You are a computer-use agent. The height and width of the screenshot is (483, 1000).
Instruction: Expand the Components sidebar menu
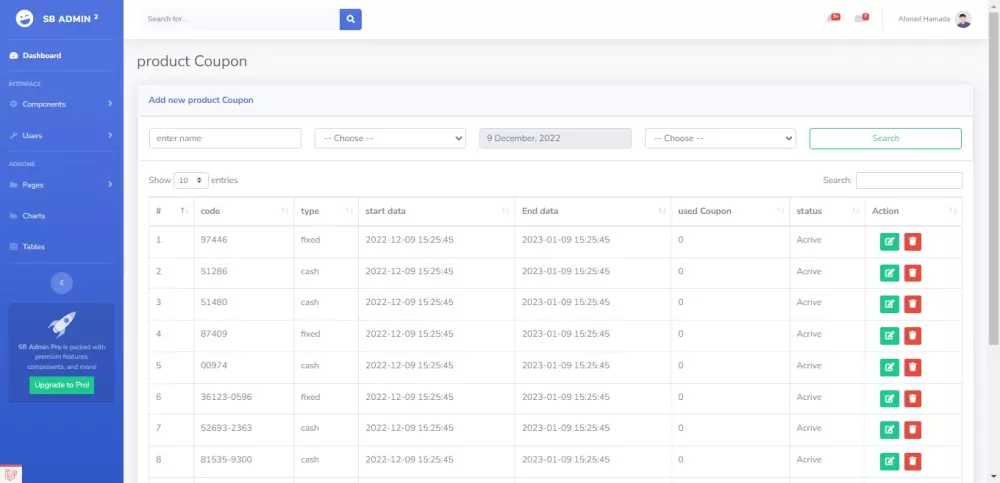[62, 104]
